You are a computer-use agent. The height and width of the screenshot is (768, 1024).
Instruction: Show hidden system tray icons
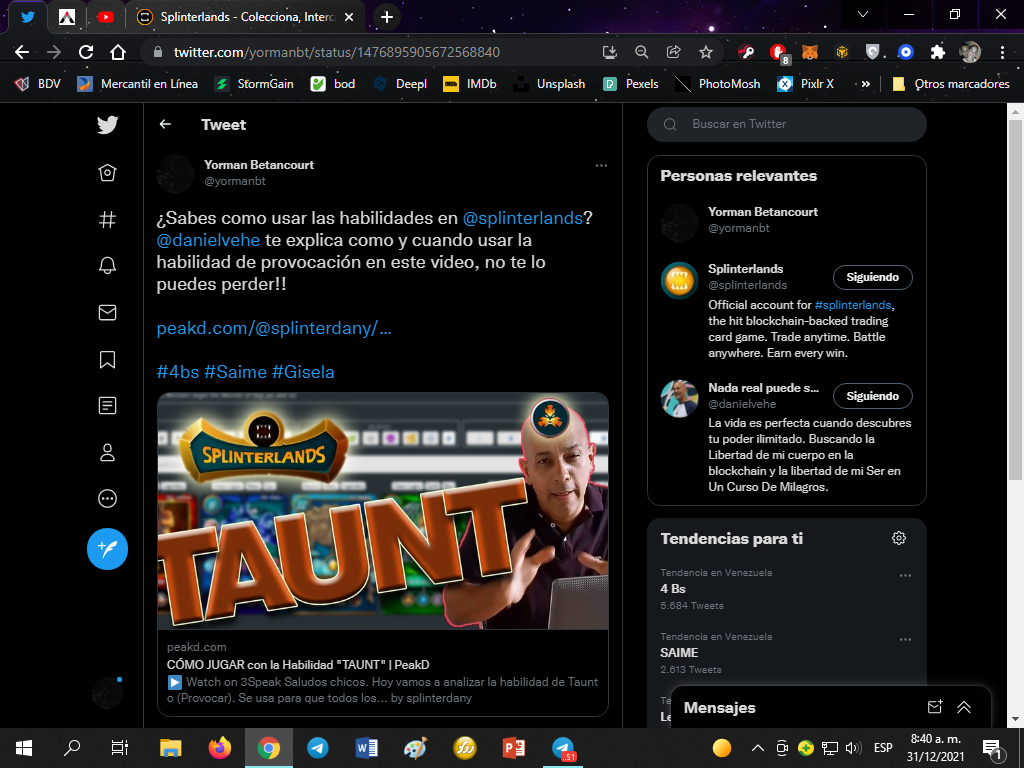click(758, 748)
